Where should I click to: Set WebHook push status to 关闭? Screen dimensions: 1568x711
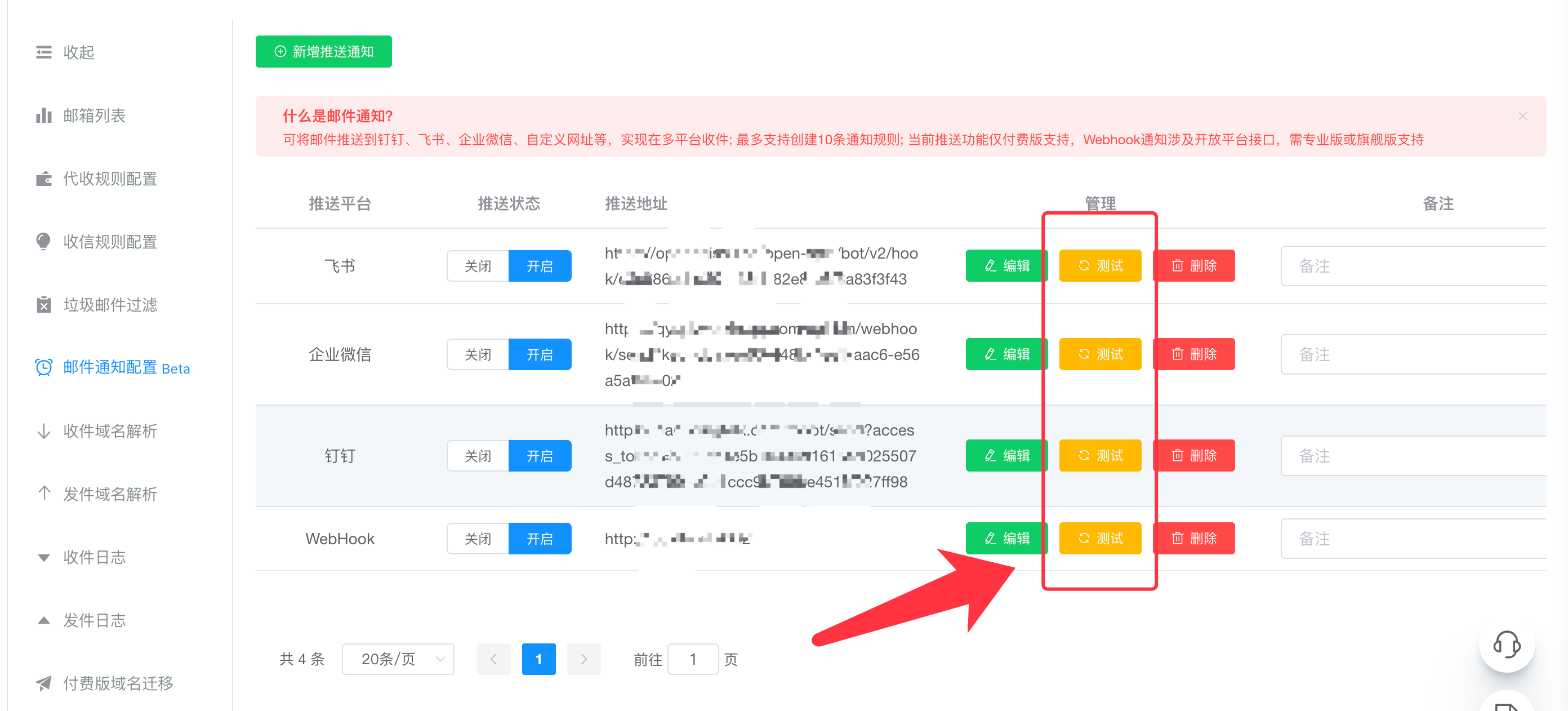(x=478, y=539)
